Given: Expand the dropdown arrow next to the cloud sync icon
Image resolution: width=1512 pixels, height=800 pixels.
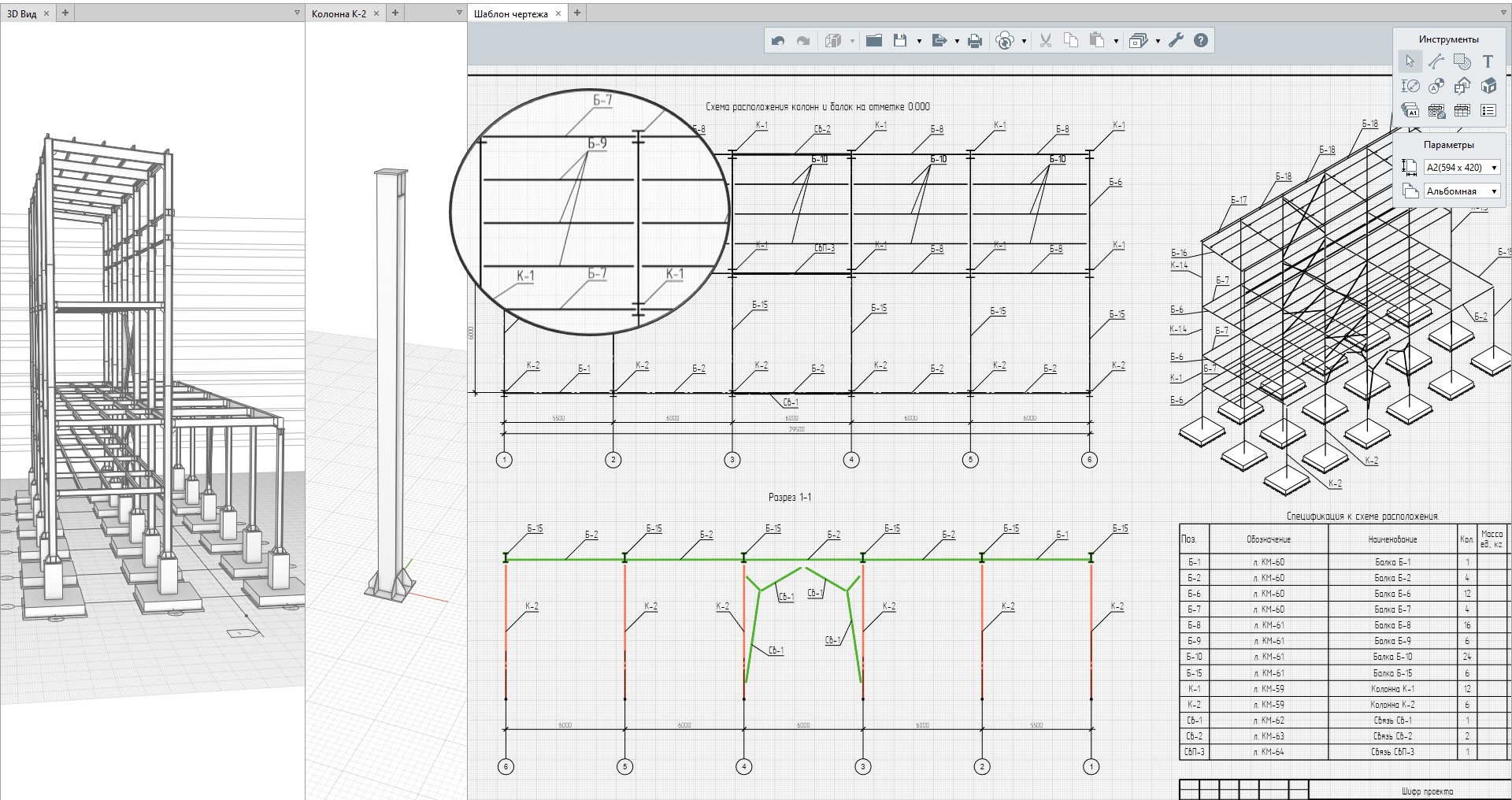Looking at the screenshot, I should click(x=1024, y=41).
